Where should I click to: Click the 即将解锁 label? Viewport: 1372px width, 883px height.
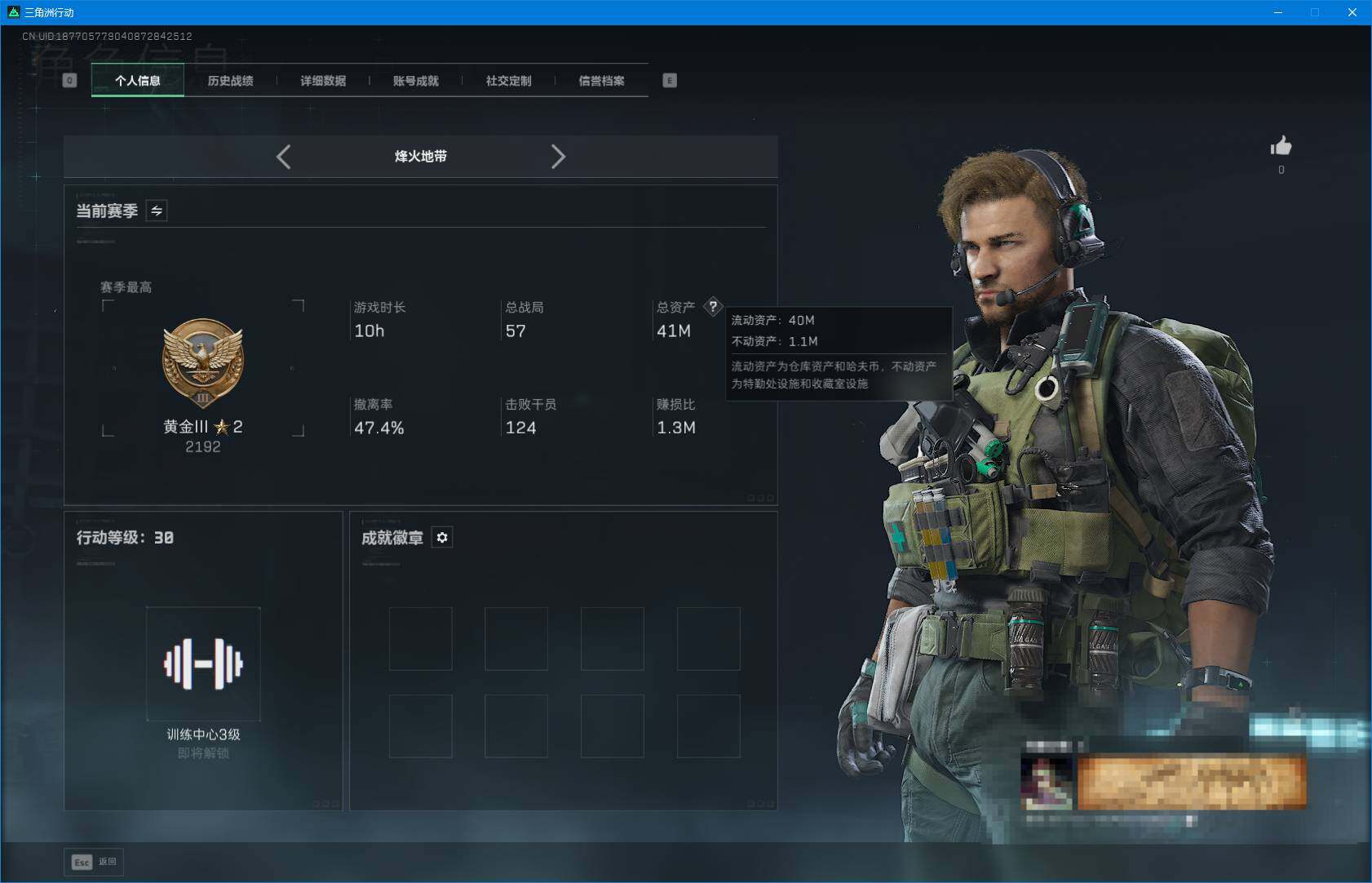pos(203,753)
